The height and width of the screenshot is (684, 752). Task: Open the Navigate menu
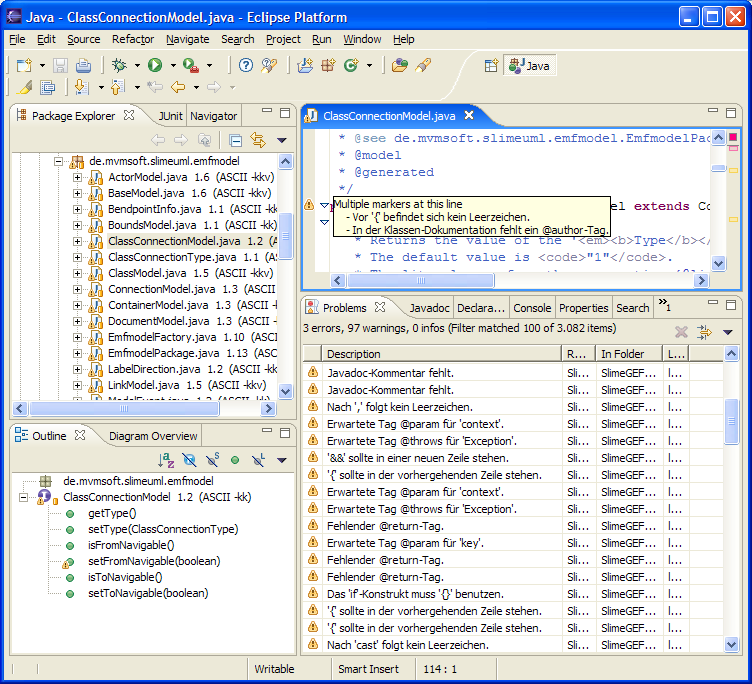pyautogui.click(x=188, y=39)
